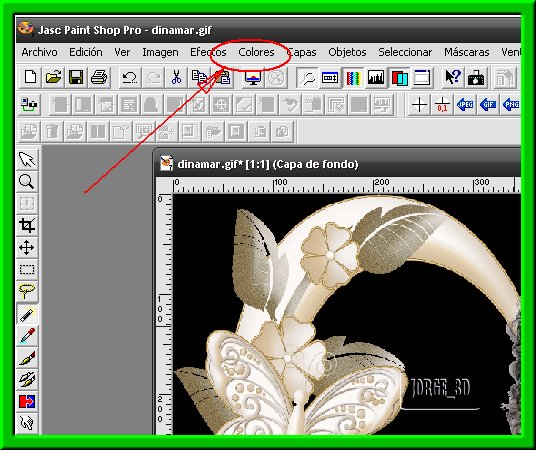Viewport: 536px width, 450px height.
Task: Open a file with the folder icon
Action: coord(53,77)
